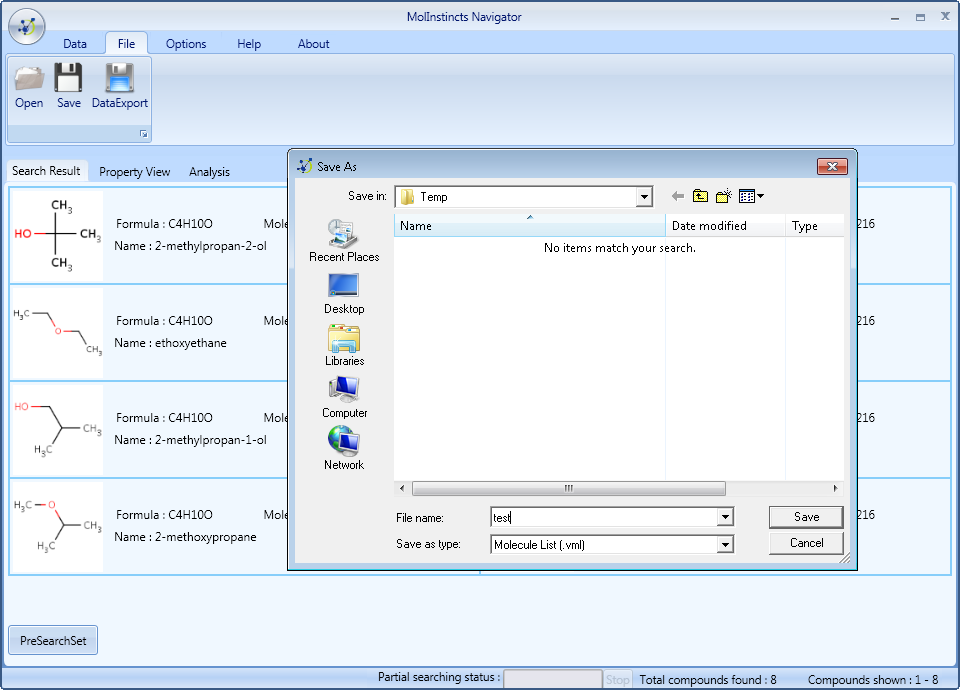Image resolution: width=960 pixels, height=690 pixels.
Task: Switch to the Analysis tab
Action: click(209, 172)
